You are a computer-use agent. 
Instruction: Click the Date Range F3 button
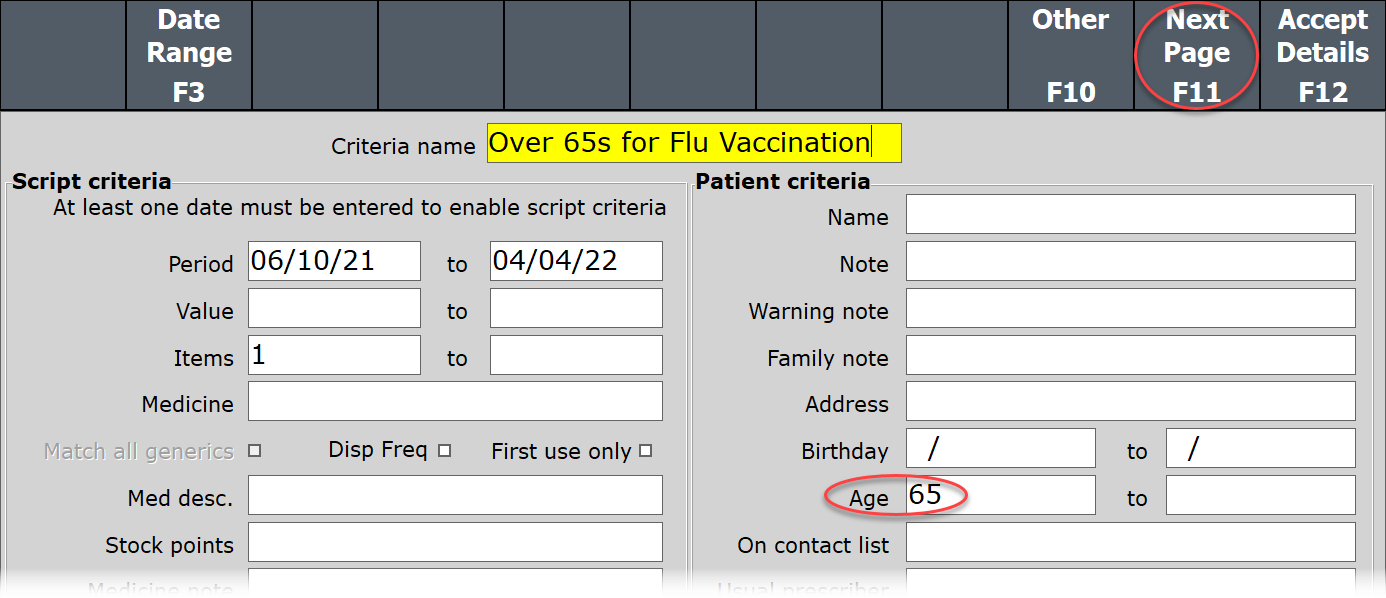pos(189,55)
